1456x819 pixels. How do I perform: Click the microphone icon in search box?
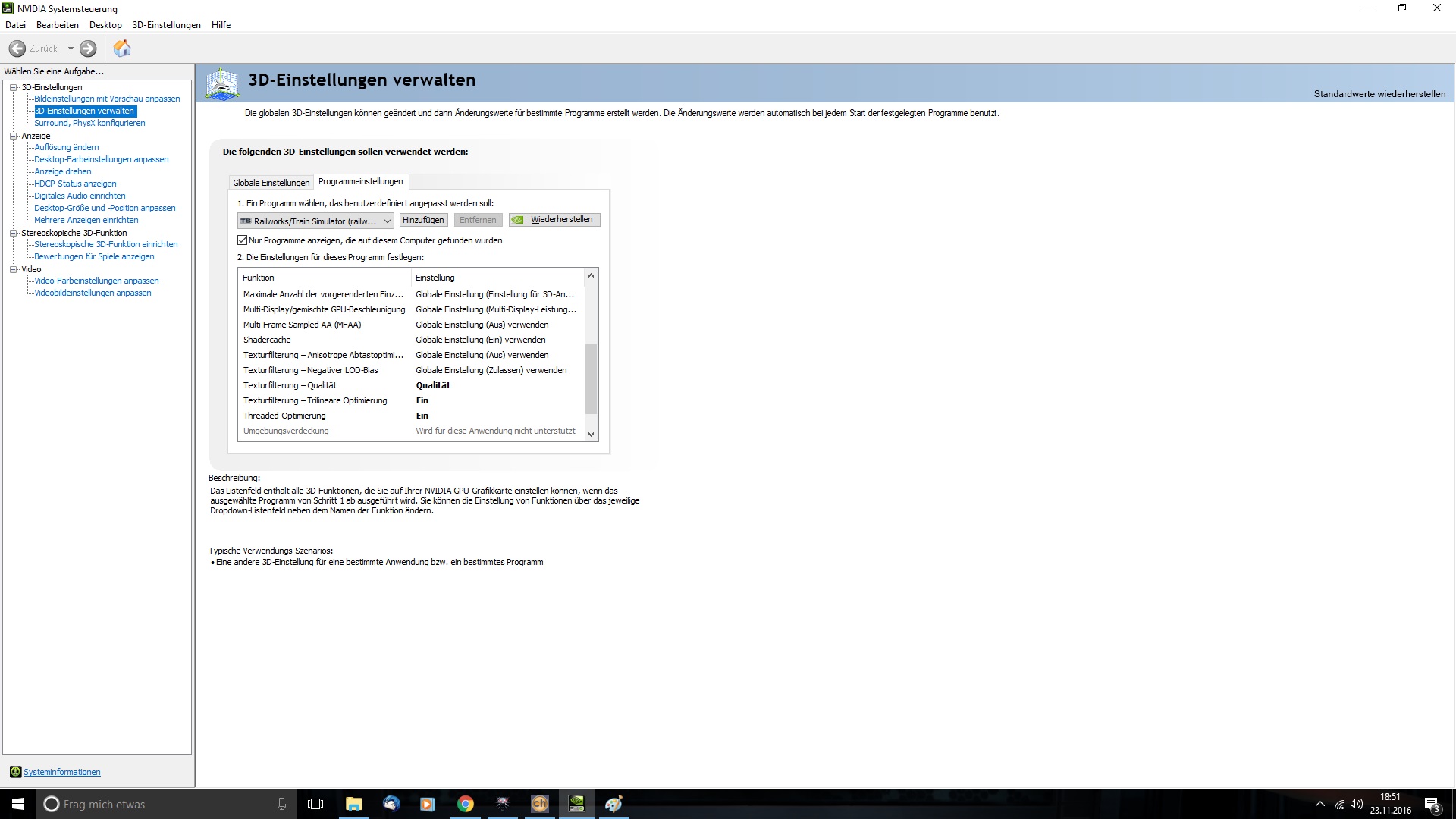tap(281, 804)
